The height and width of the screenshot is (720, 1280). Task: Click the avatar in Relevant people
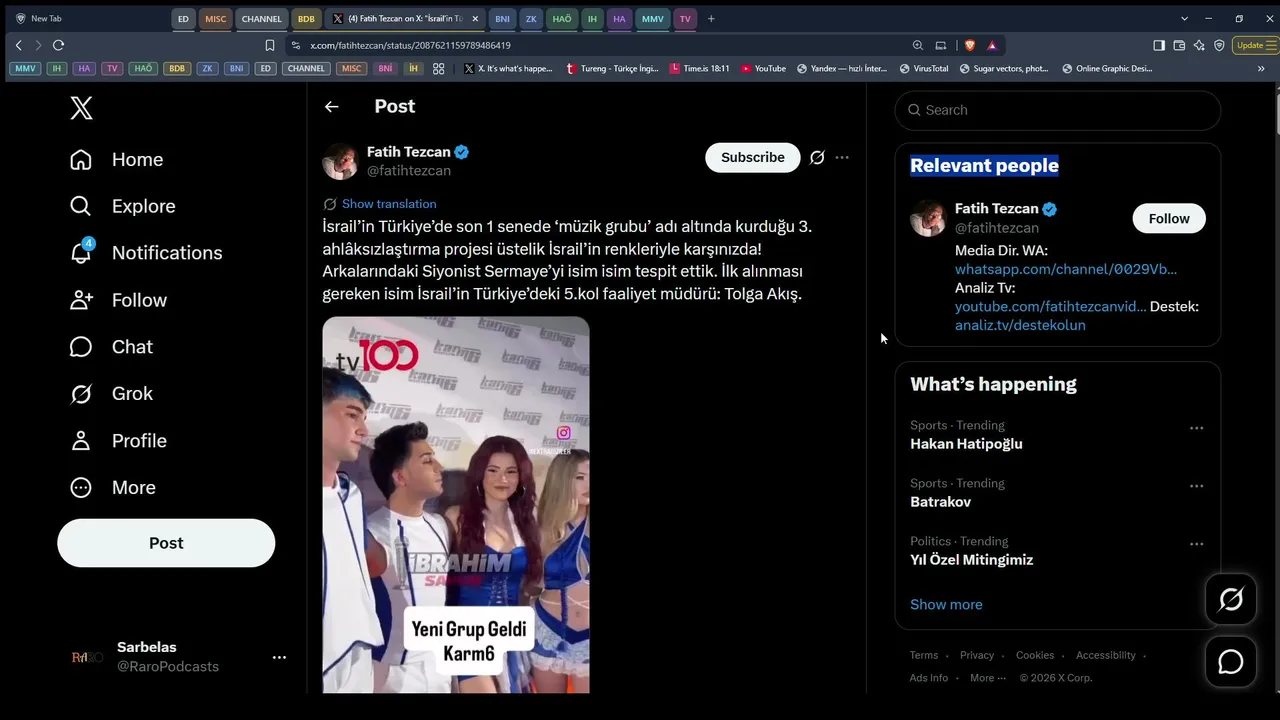click(x=928, y=218)
